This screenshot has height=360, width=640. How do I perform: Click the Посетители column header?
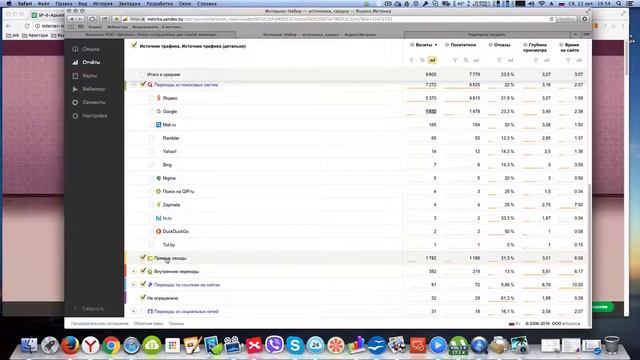point(463,45)
